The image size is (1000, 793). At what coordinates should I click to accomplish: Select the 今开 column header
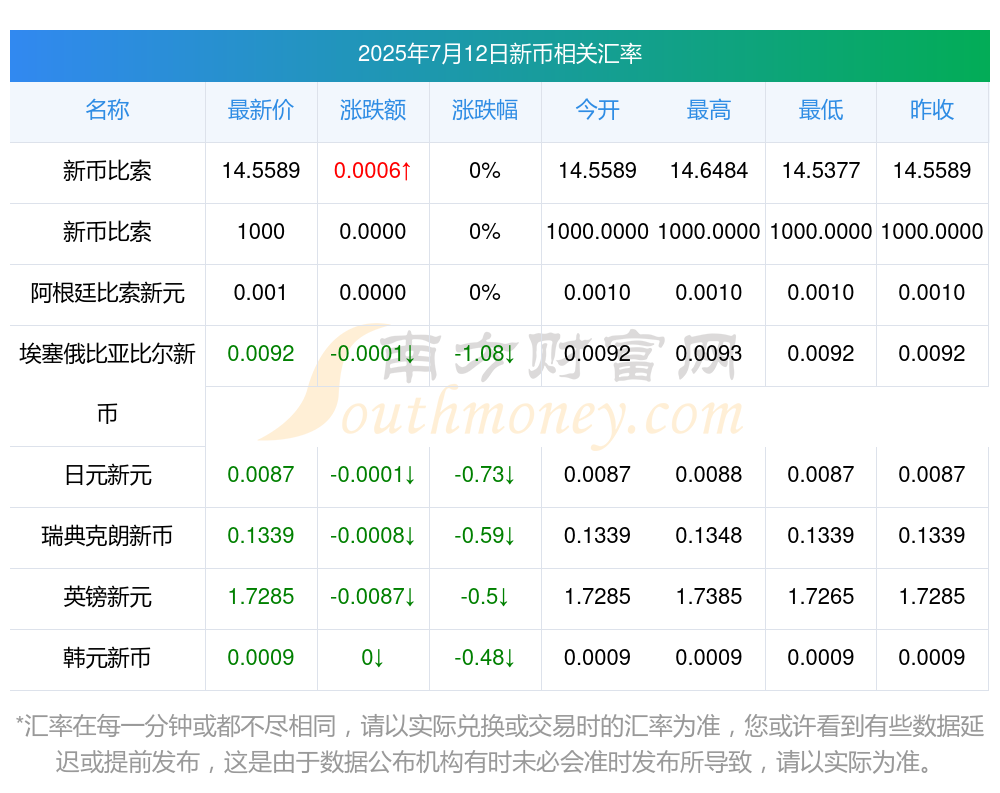597,110
